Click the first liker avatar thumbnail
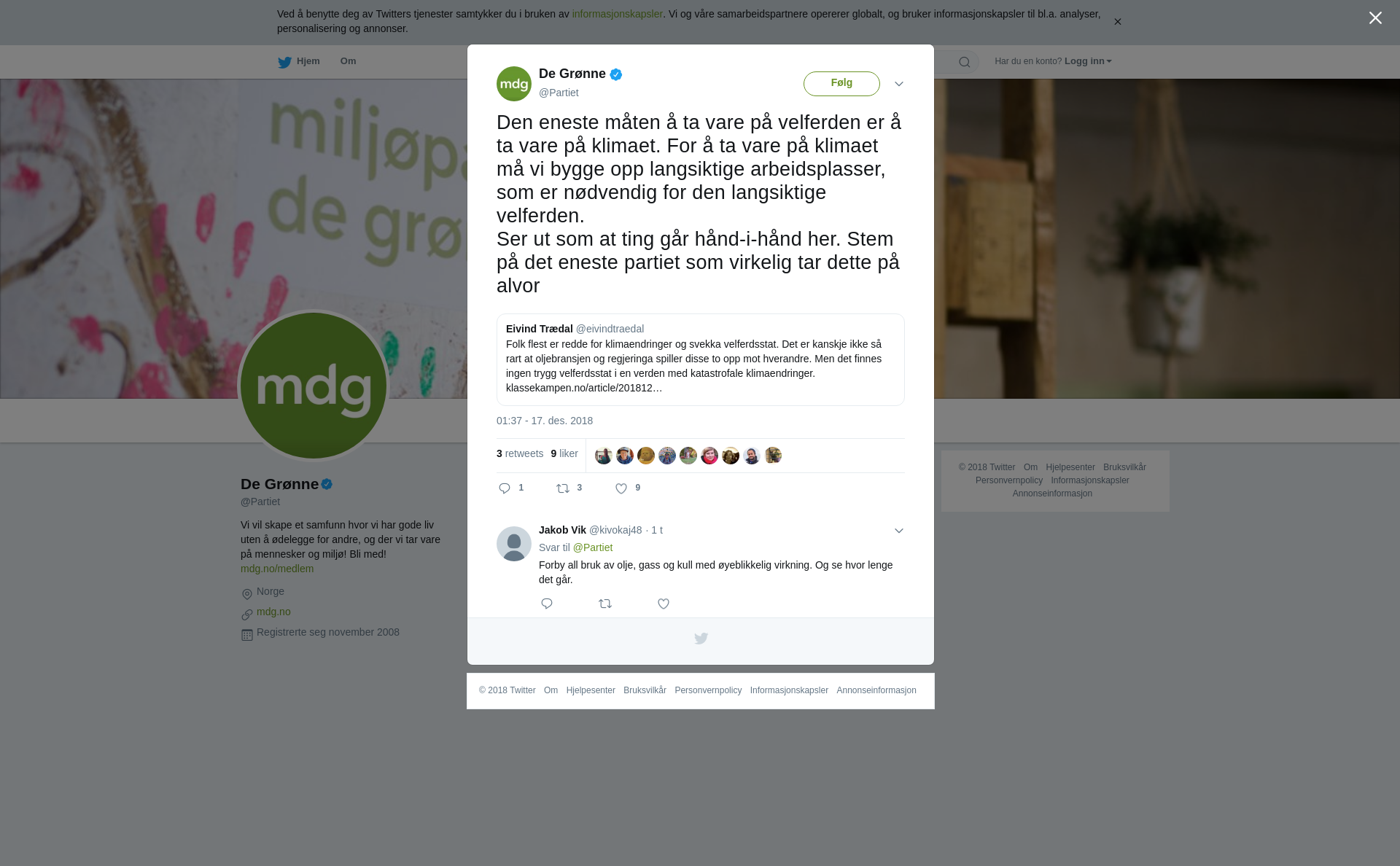Screen dimensions: 1400x866 pos(604,456)
